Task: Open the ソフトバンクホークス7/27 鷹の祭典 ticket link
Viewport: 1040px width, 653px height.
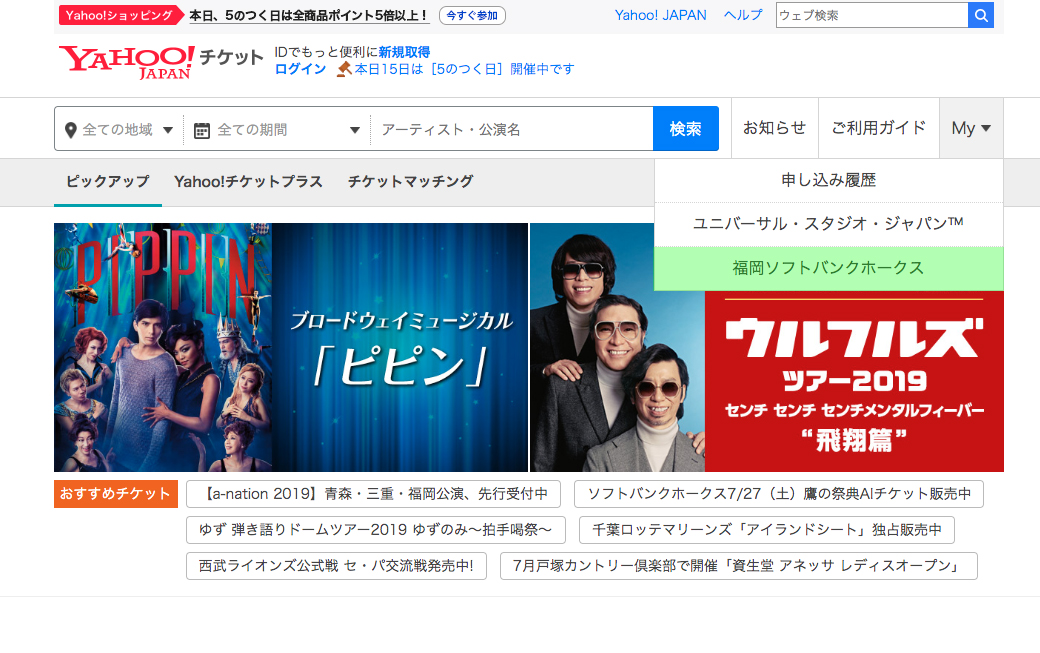Action: pos(779,494)
